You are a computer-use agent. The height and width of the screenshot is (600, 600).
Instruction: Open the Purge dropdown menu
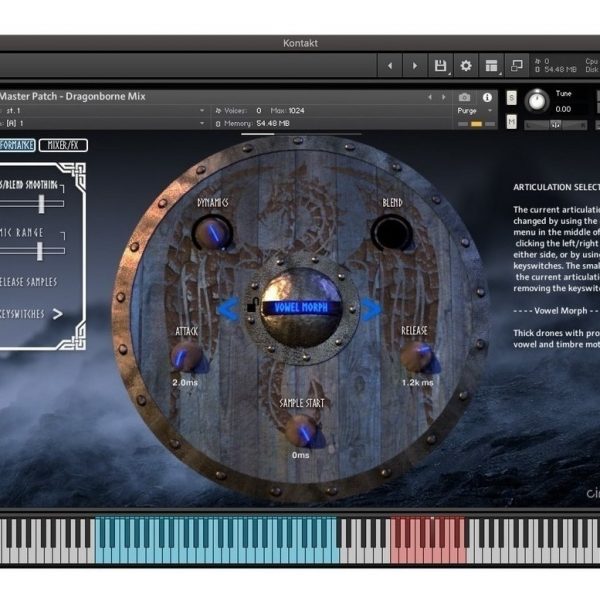[474, 111]
